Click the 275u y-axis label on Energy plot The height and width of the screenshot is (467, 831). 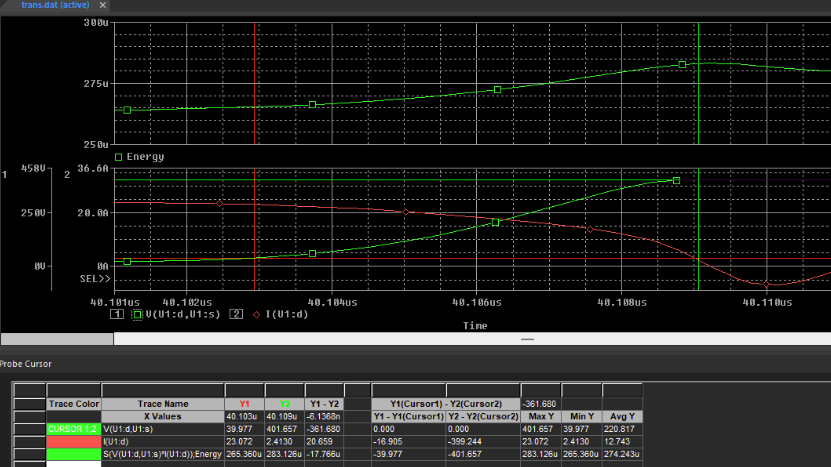[x=96, y=84]
